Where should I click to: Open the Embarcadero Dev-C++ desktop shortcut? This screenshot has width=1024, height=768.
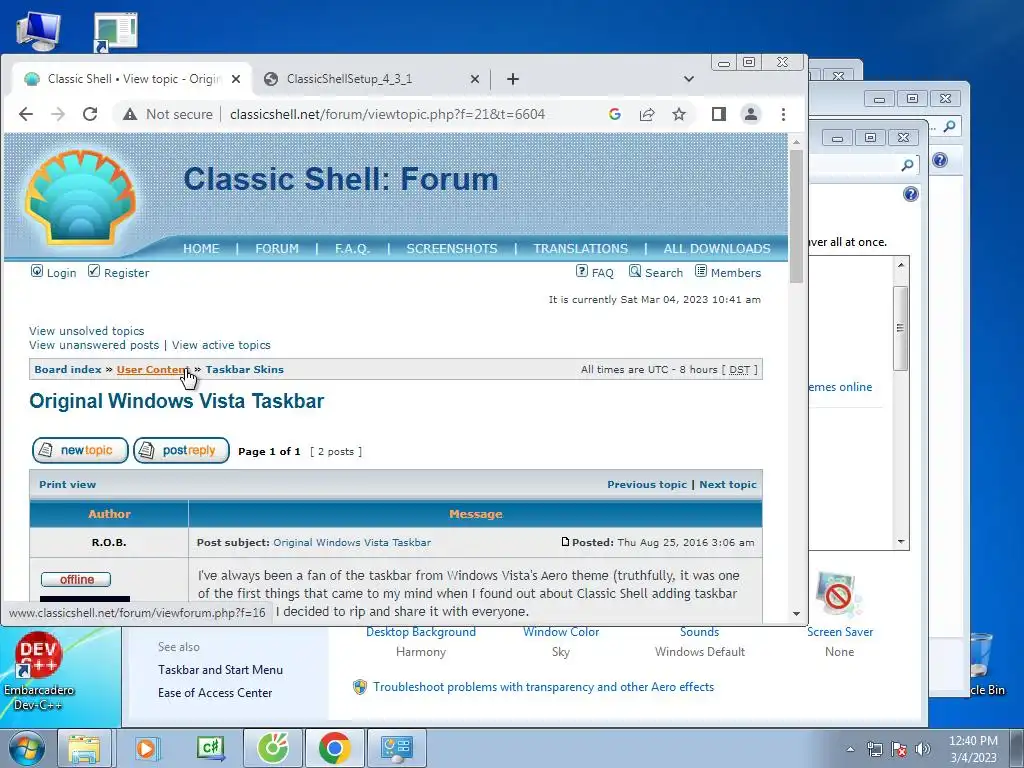pyautogui.click(x=38, y=671)
